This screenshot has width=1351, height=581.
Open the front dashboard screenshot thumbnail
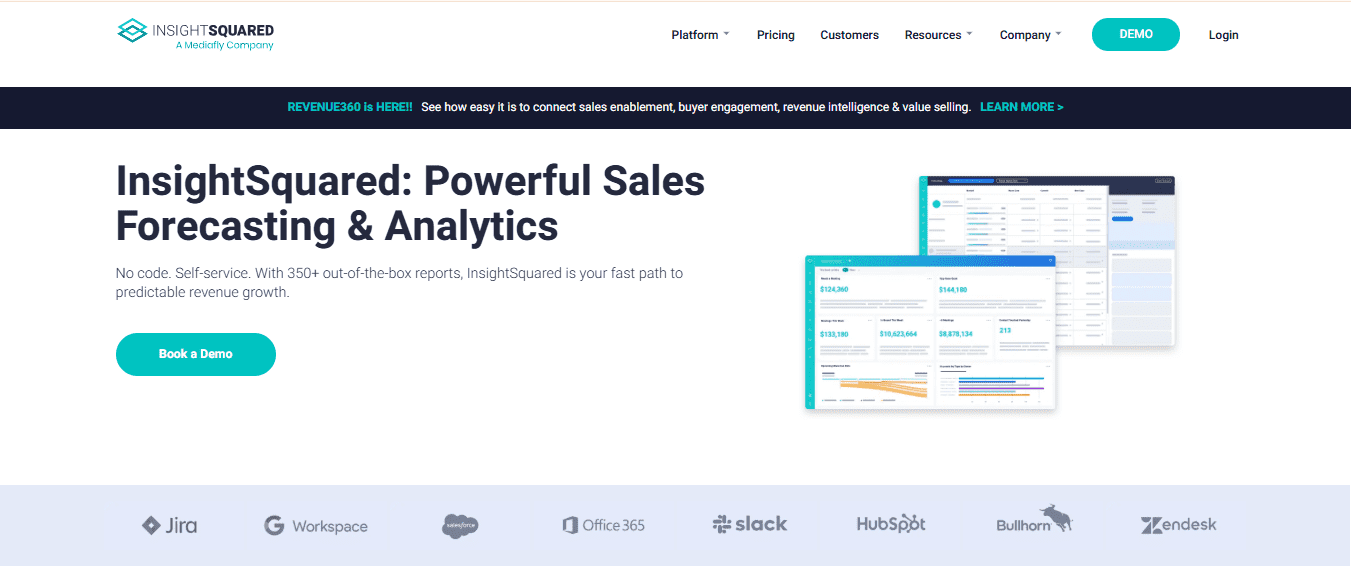tap(930, 332)
